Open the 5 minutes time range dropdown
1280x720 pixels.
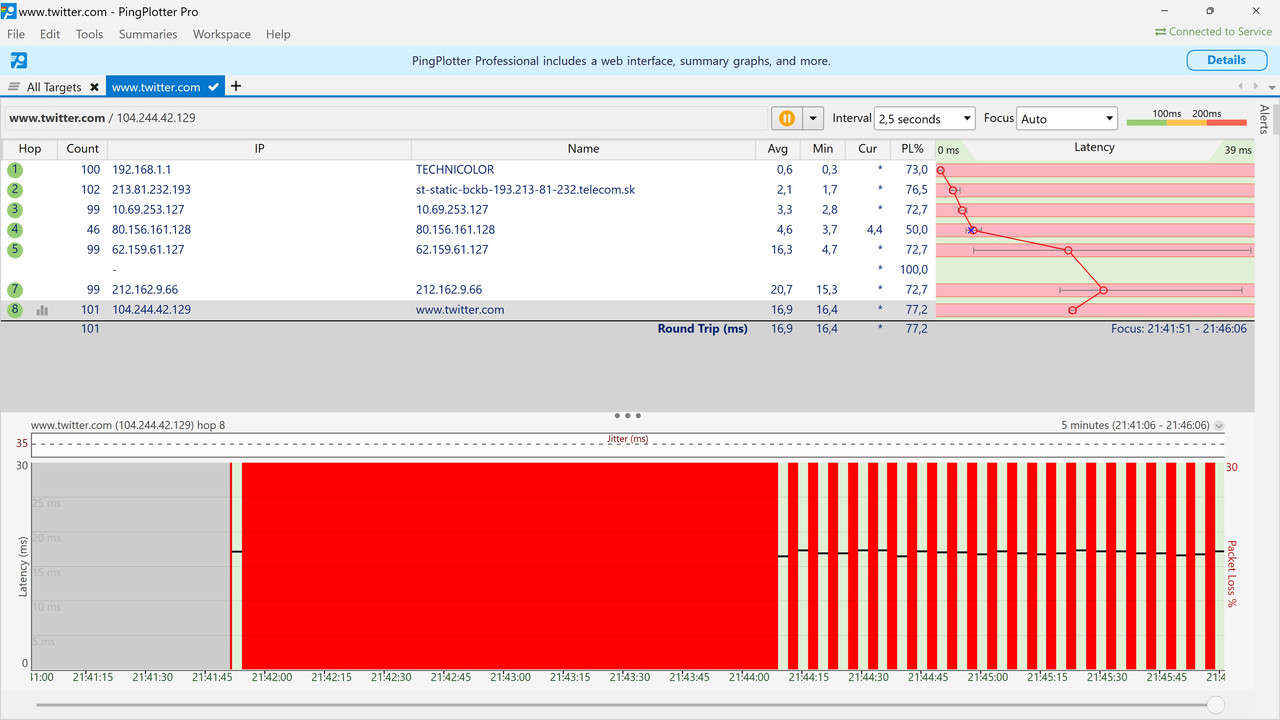click(1218, 426)
